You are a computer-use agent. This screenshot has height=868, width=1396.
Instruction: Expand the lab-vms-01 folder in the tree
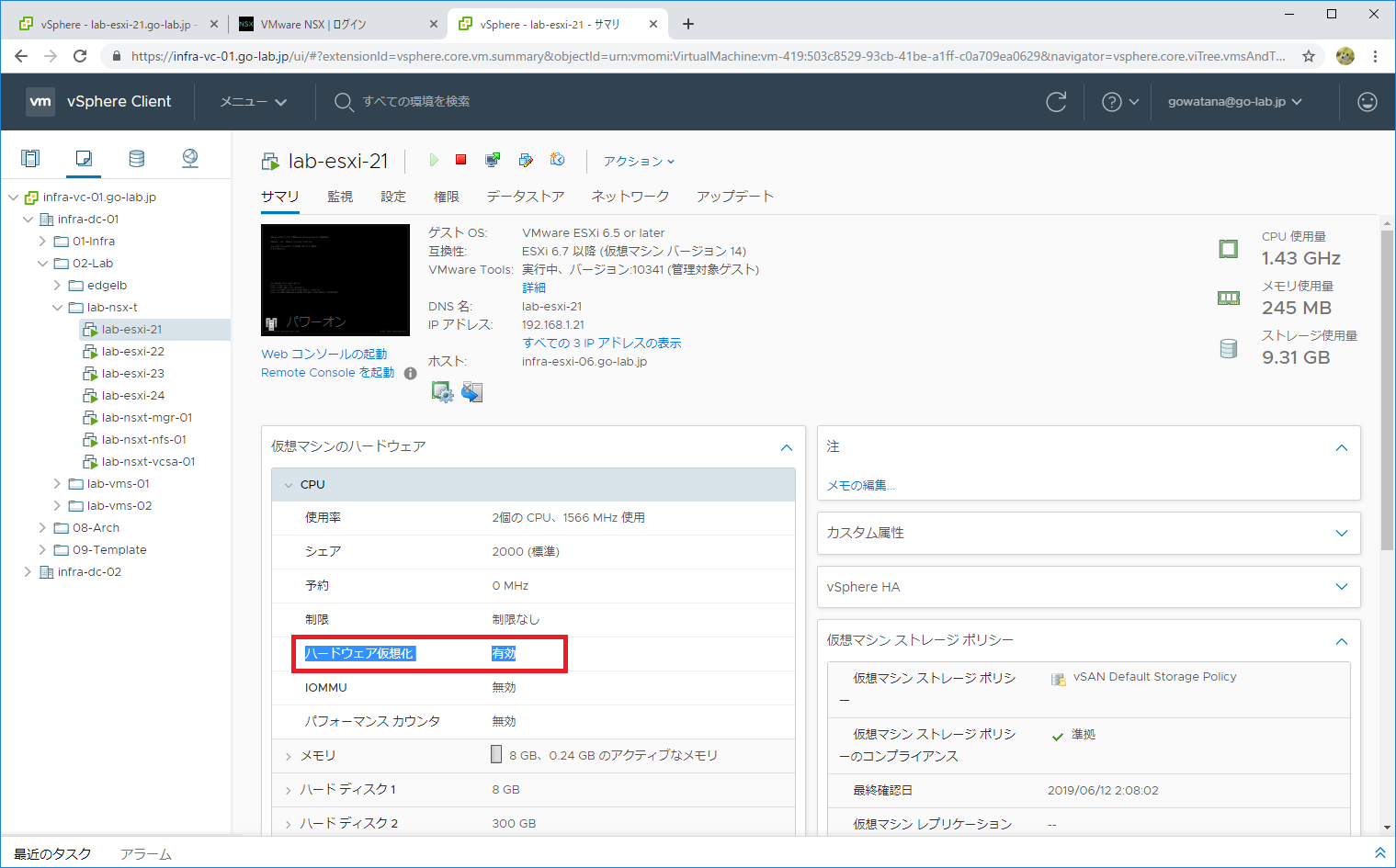[57, 484]
